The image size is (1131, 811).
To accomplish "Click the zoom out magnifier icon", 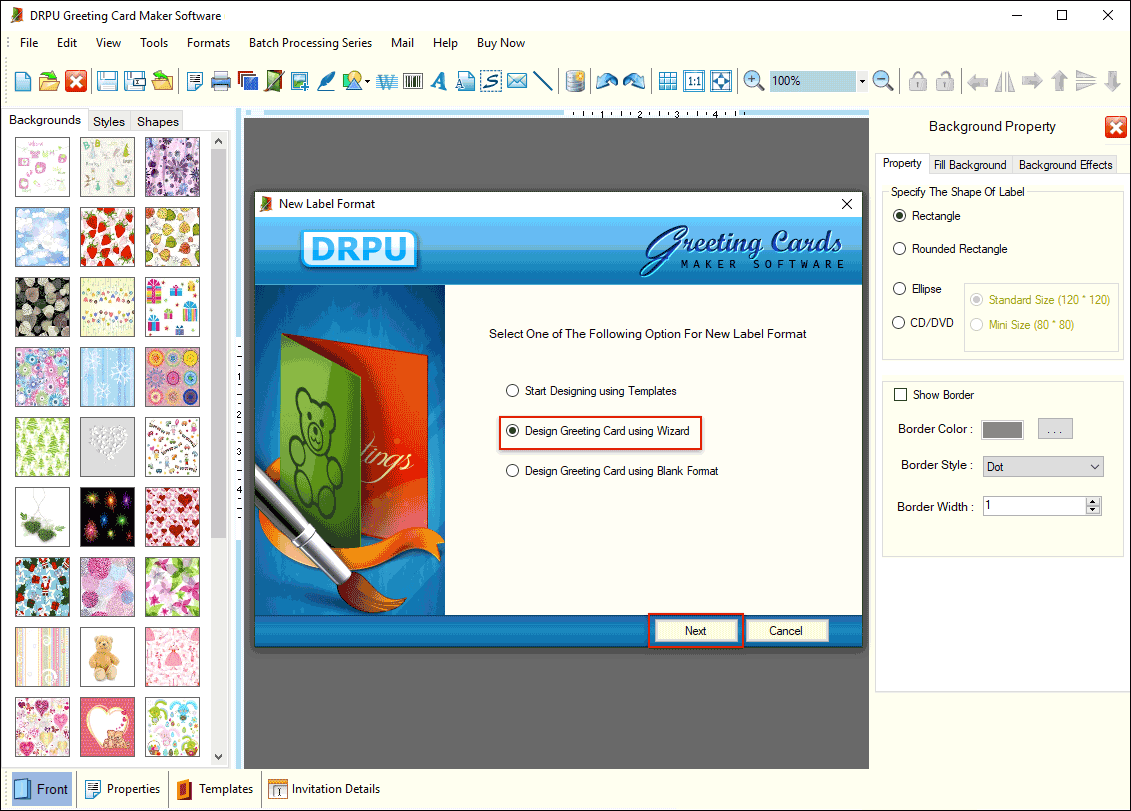I will [883, 81].
